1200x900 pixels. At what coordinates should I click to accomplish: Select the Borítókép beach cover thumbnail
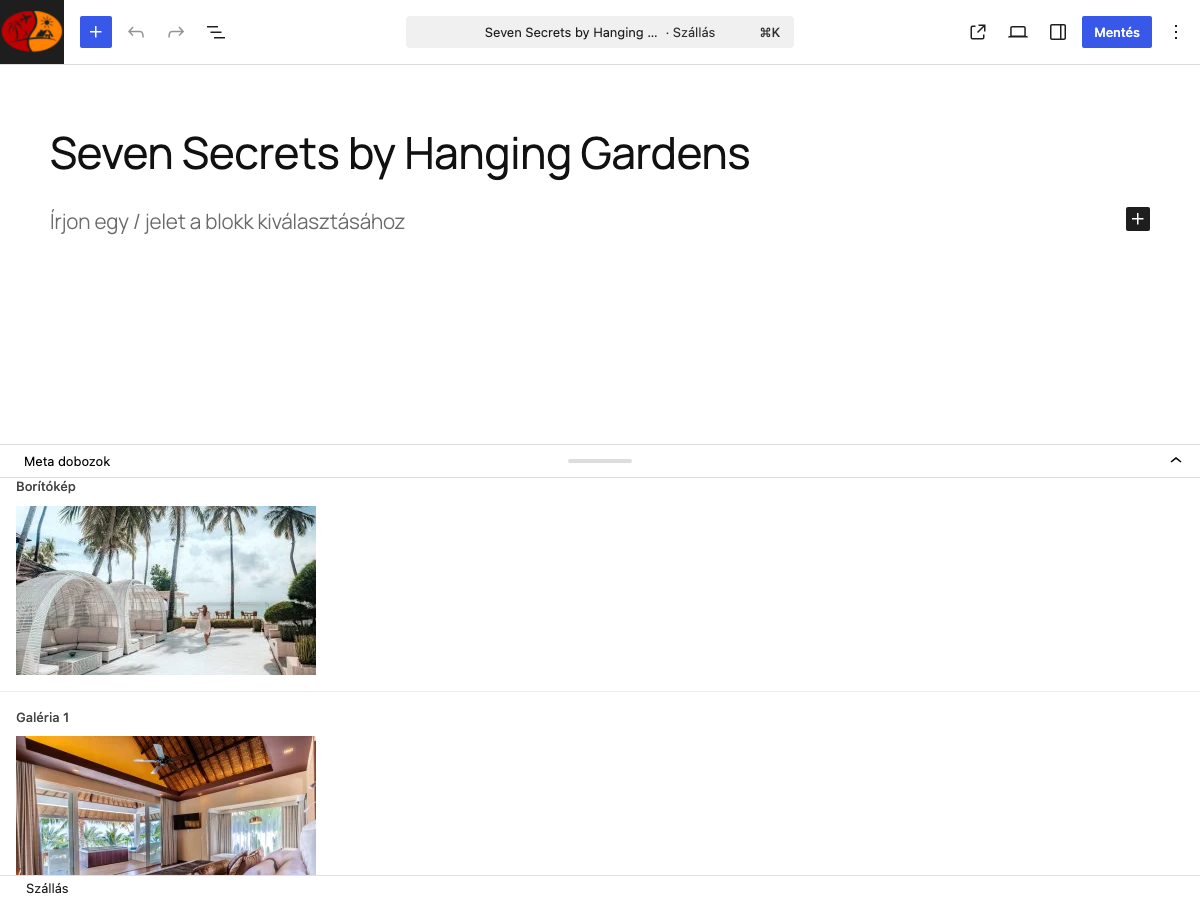166,590
